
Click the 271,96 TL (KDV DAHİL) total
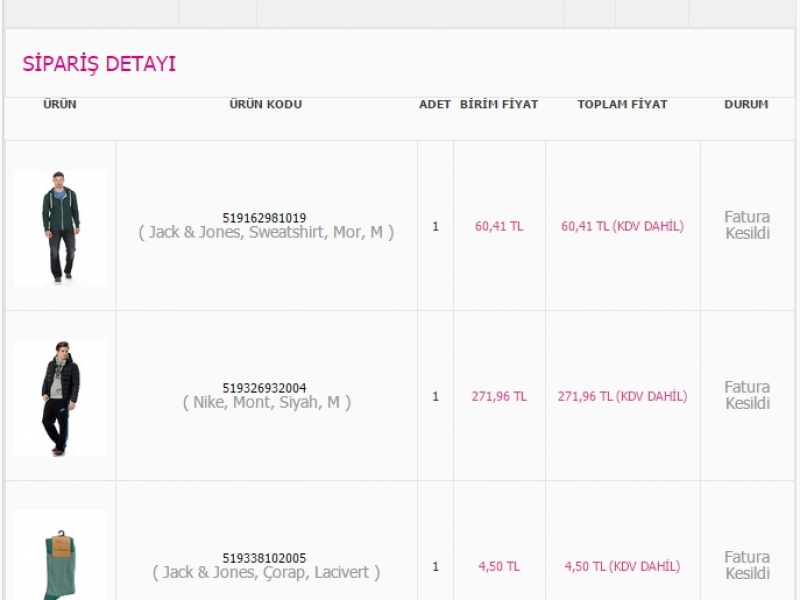pos(622,396)
